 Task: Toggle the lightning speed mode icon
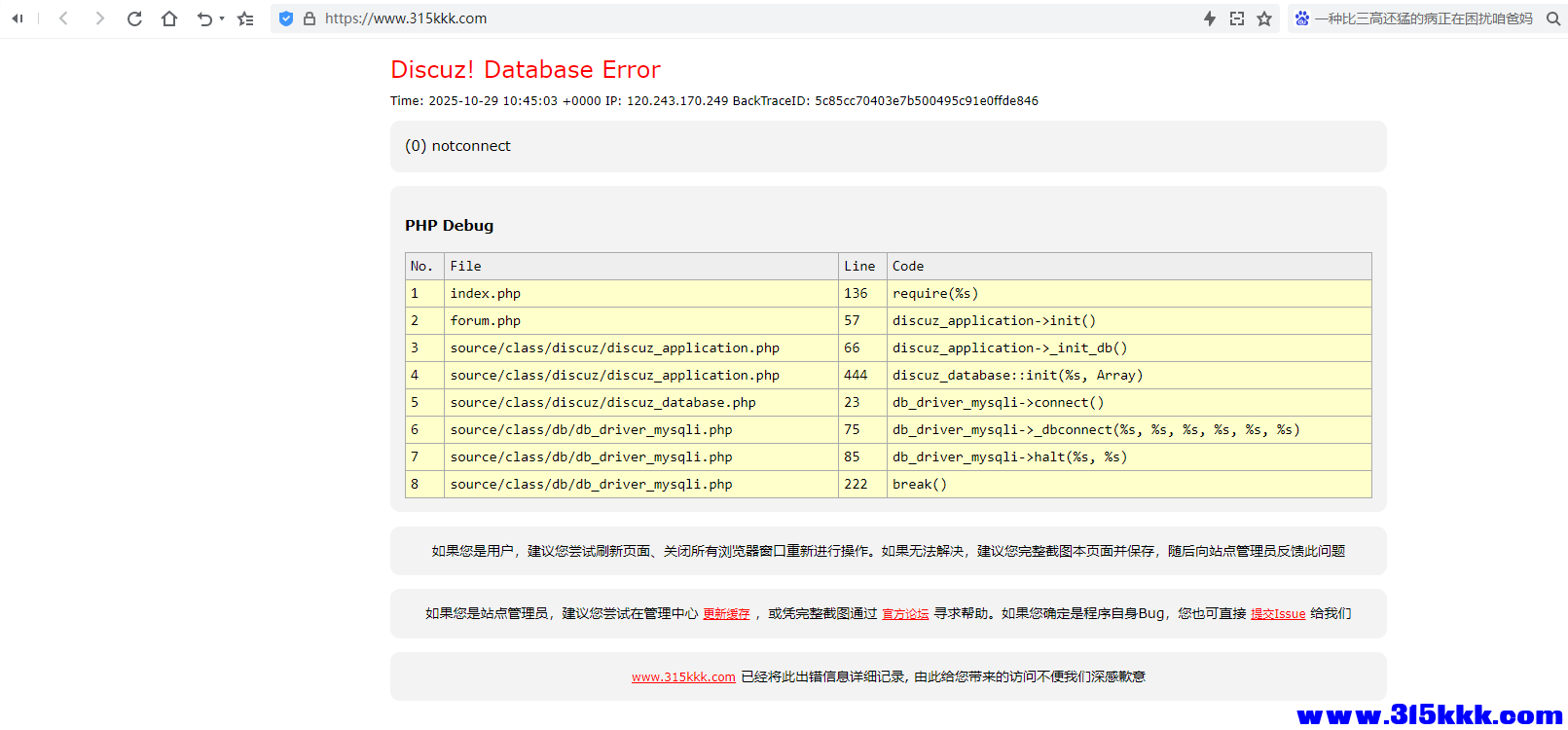tap(1210, 18)
